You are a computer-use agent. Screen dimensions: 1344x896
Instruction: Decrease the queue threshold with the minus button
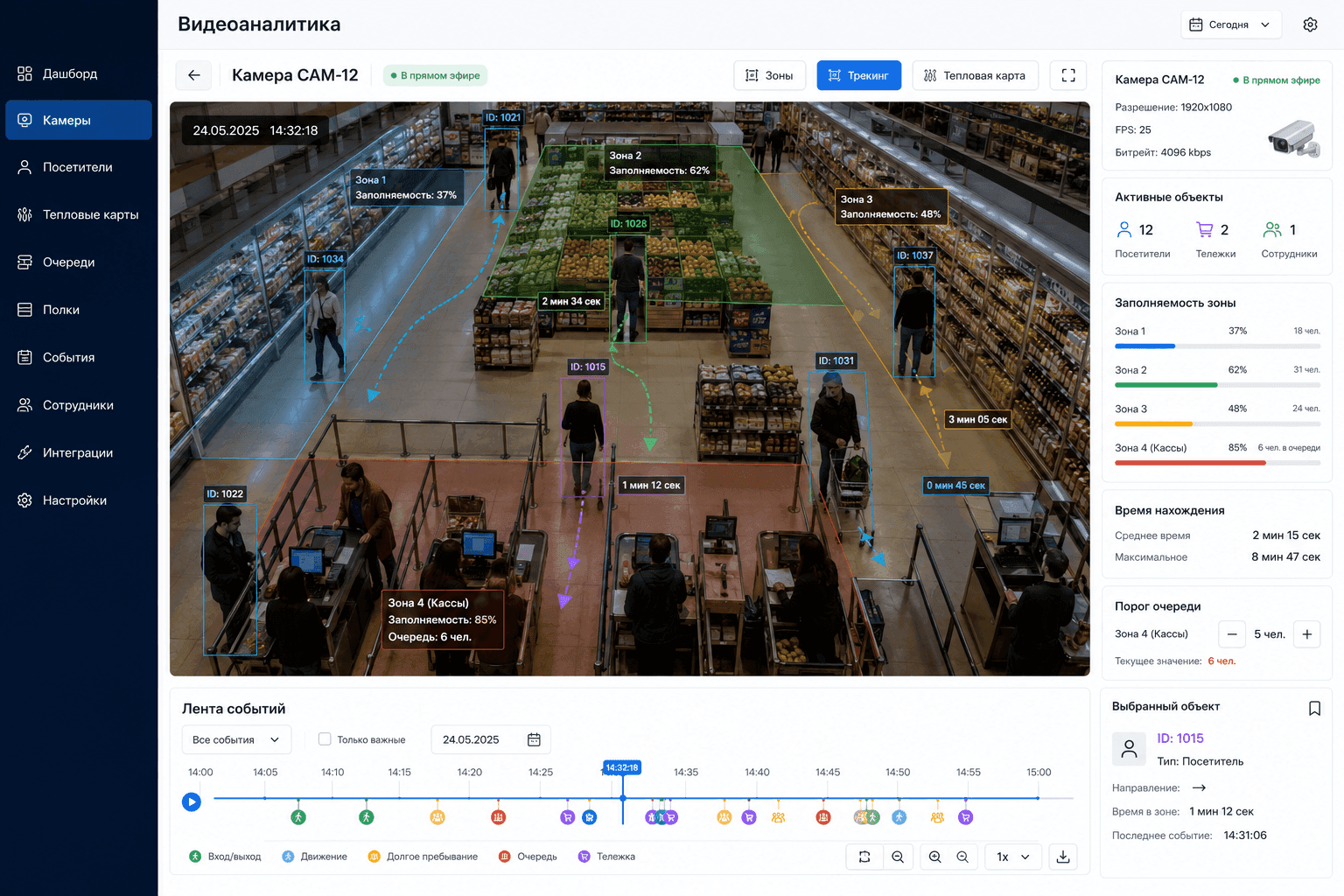click(x=1231, y=634)
